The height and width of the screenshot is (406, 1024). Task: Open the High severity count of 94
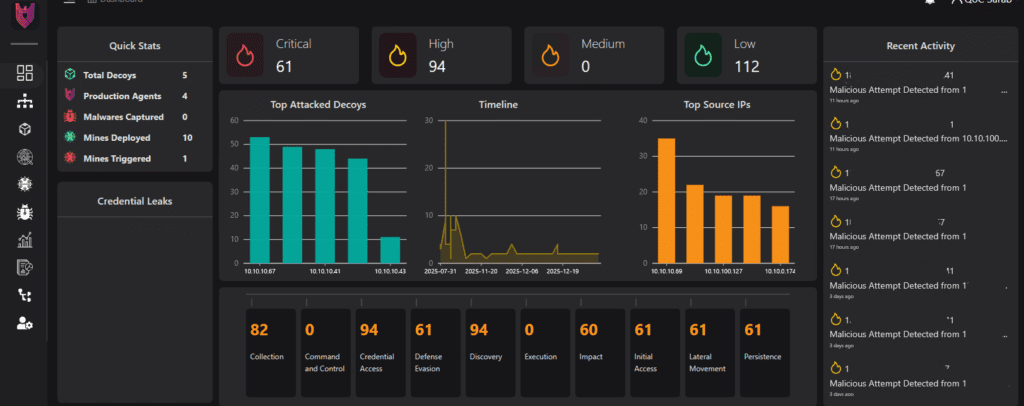pos(437,66)
